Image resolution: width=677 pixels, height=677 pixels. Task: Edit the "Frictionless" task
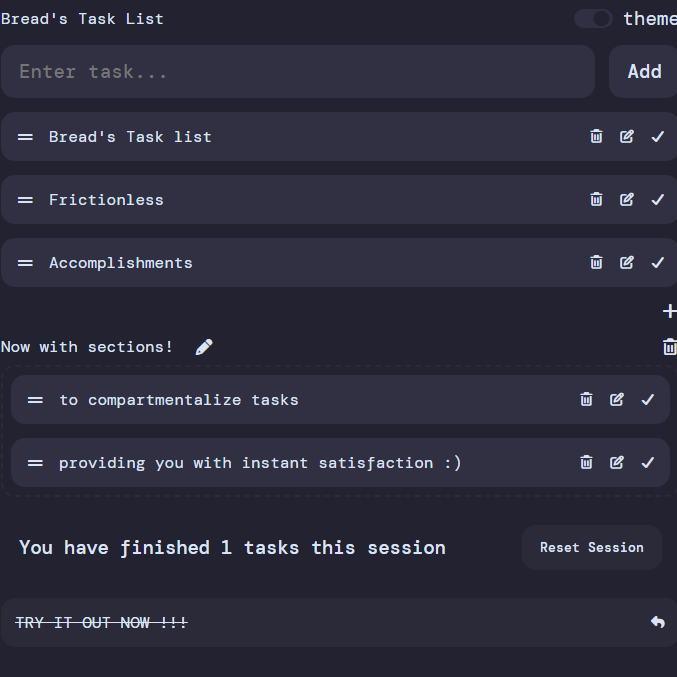(627, 200)
